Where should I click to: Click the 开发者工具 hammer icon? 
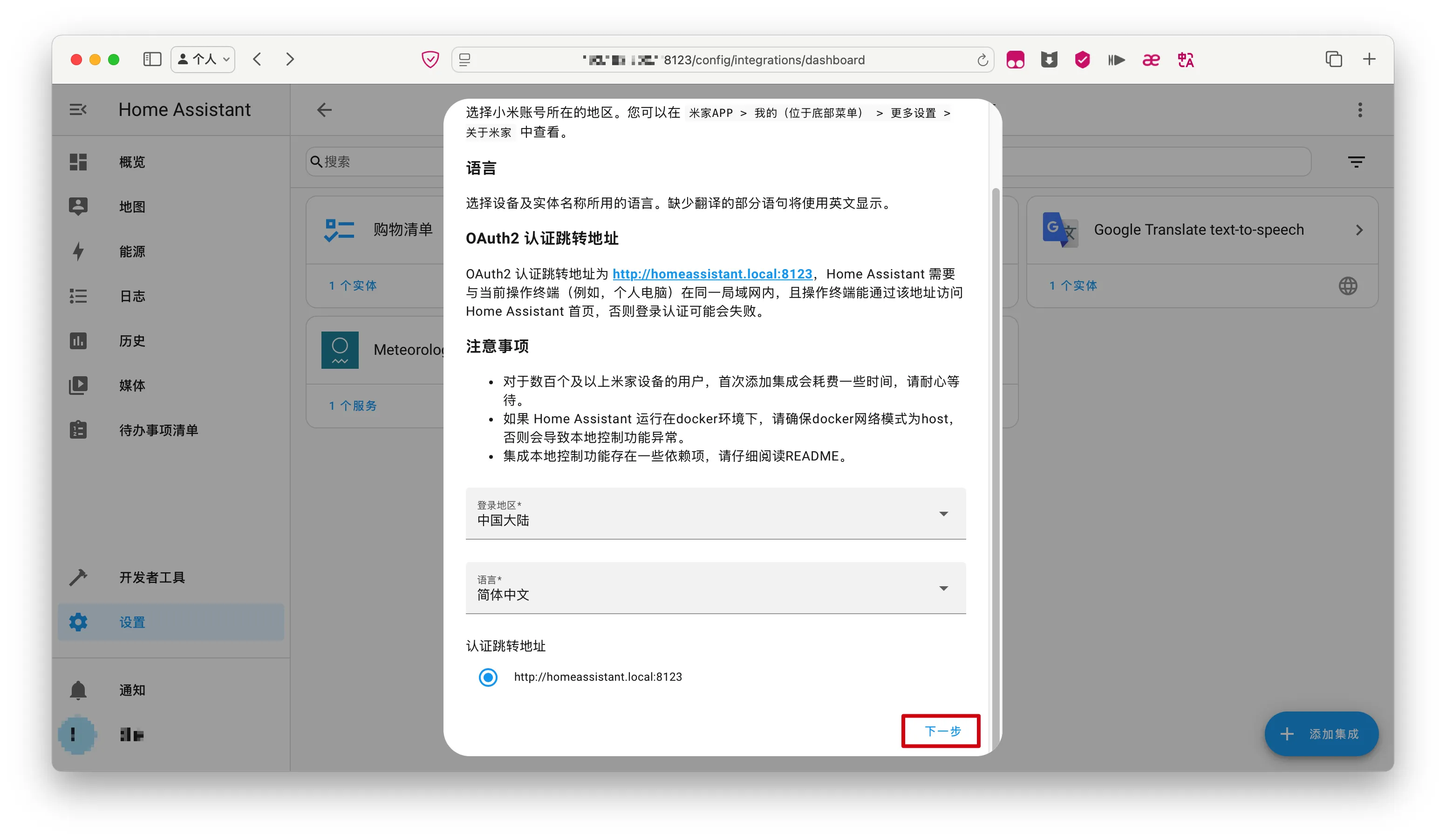coord(78,577)
